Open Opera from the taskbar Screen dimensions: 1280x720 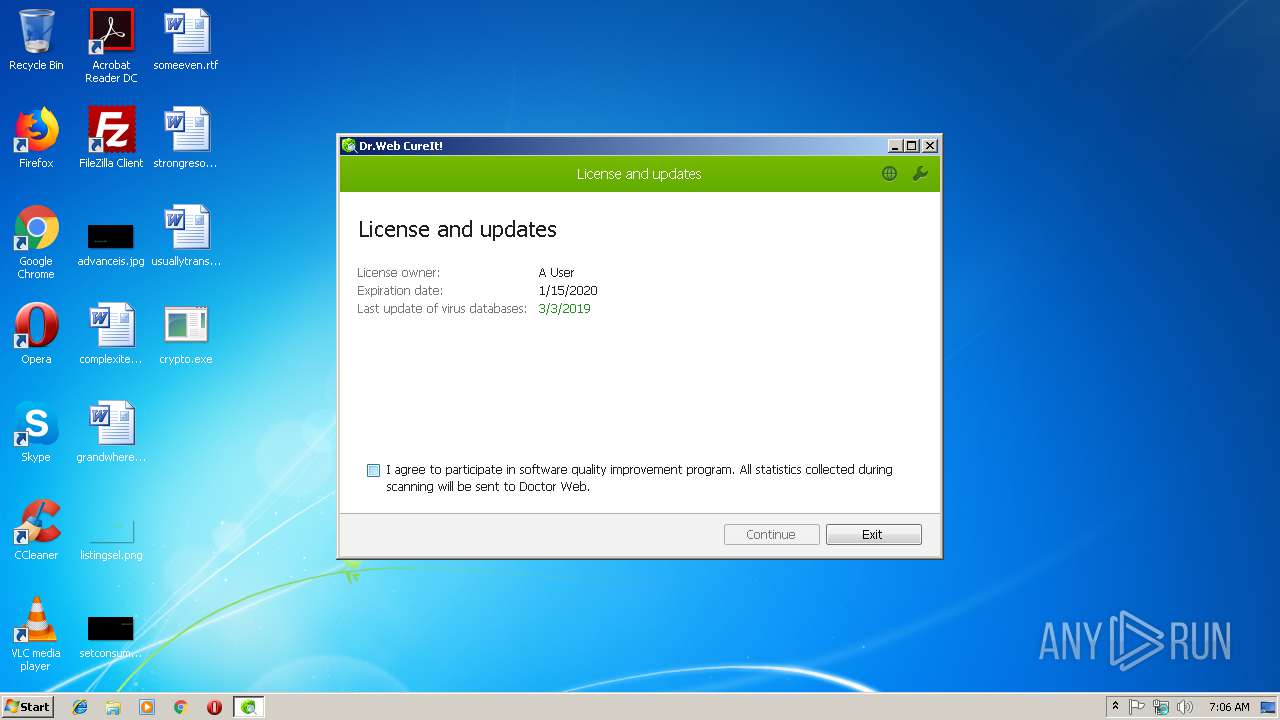[x=214, y=707]
